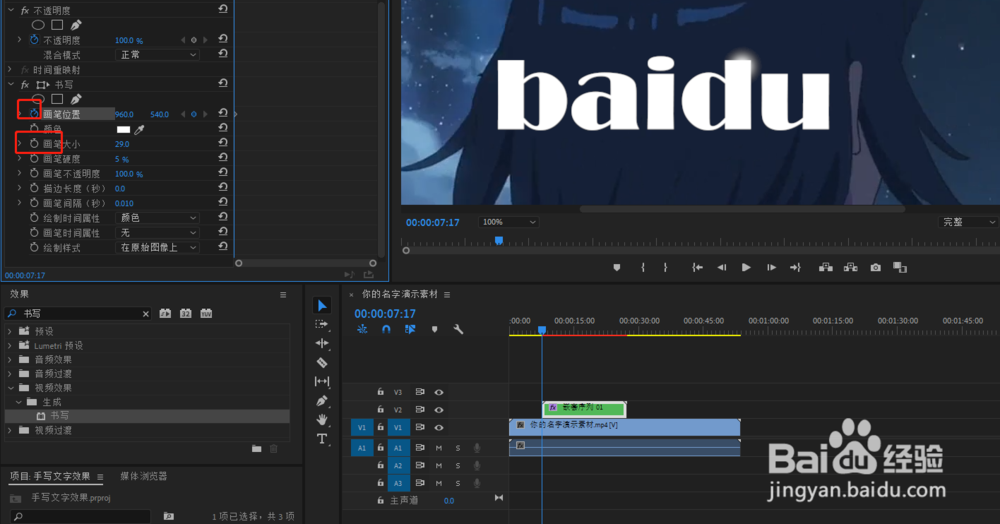
Task: Switch to 媒体浏览器 tab
Action: 143,476
